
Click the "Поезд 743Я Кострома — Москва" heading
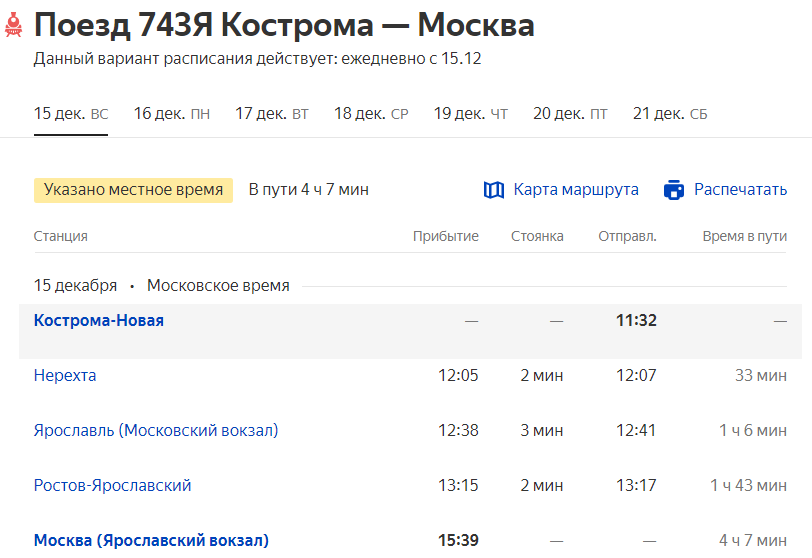(x=284, y=26)
